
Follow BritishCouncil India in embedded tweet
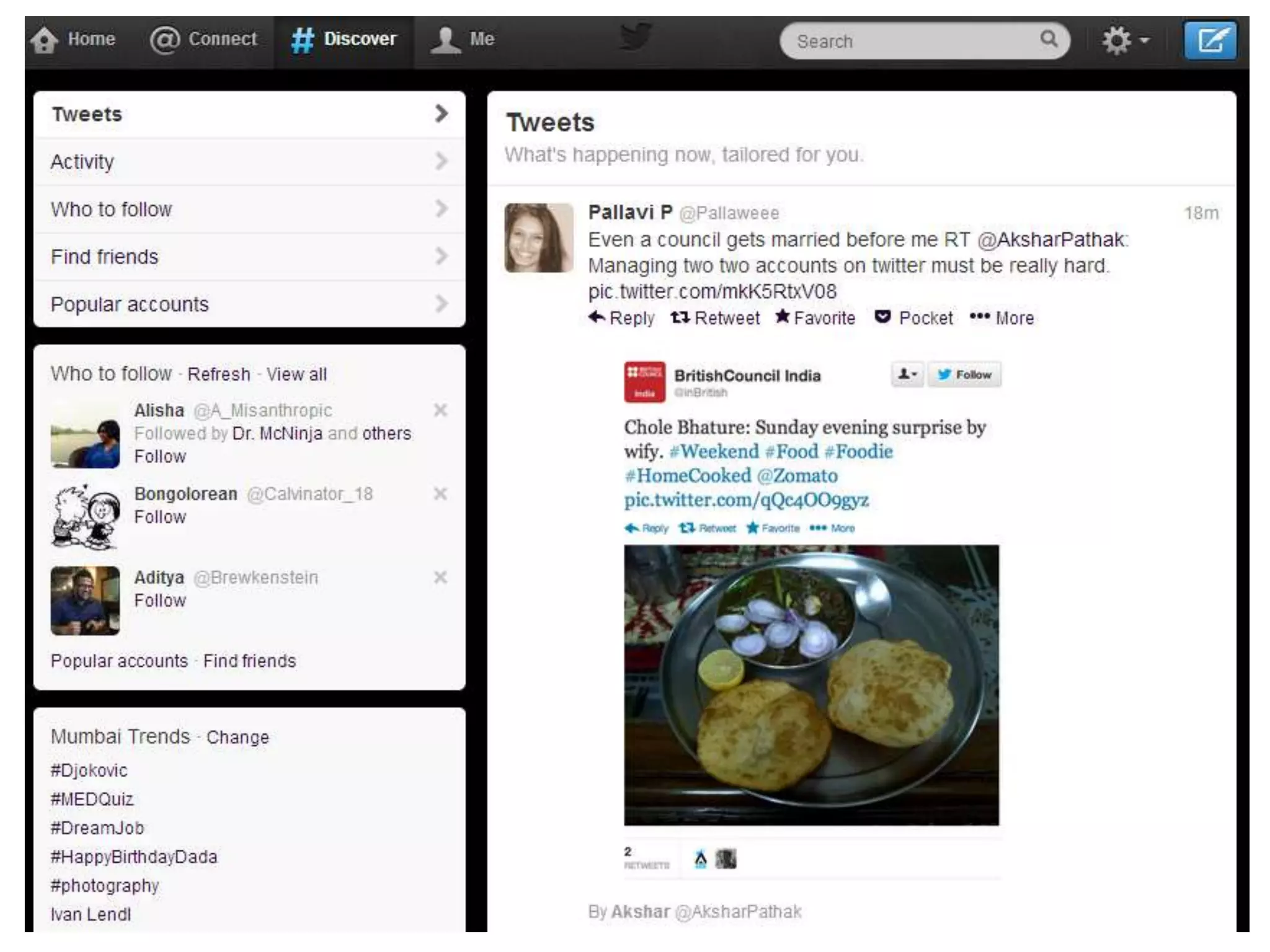point(964,374)
